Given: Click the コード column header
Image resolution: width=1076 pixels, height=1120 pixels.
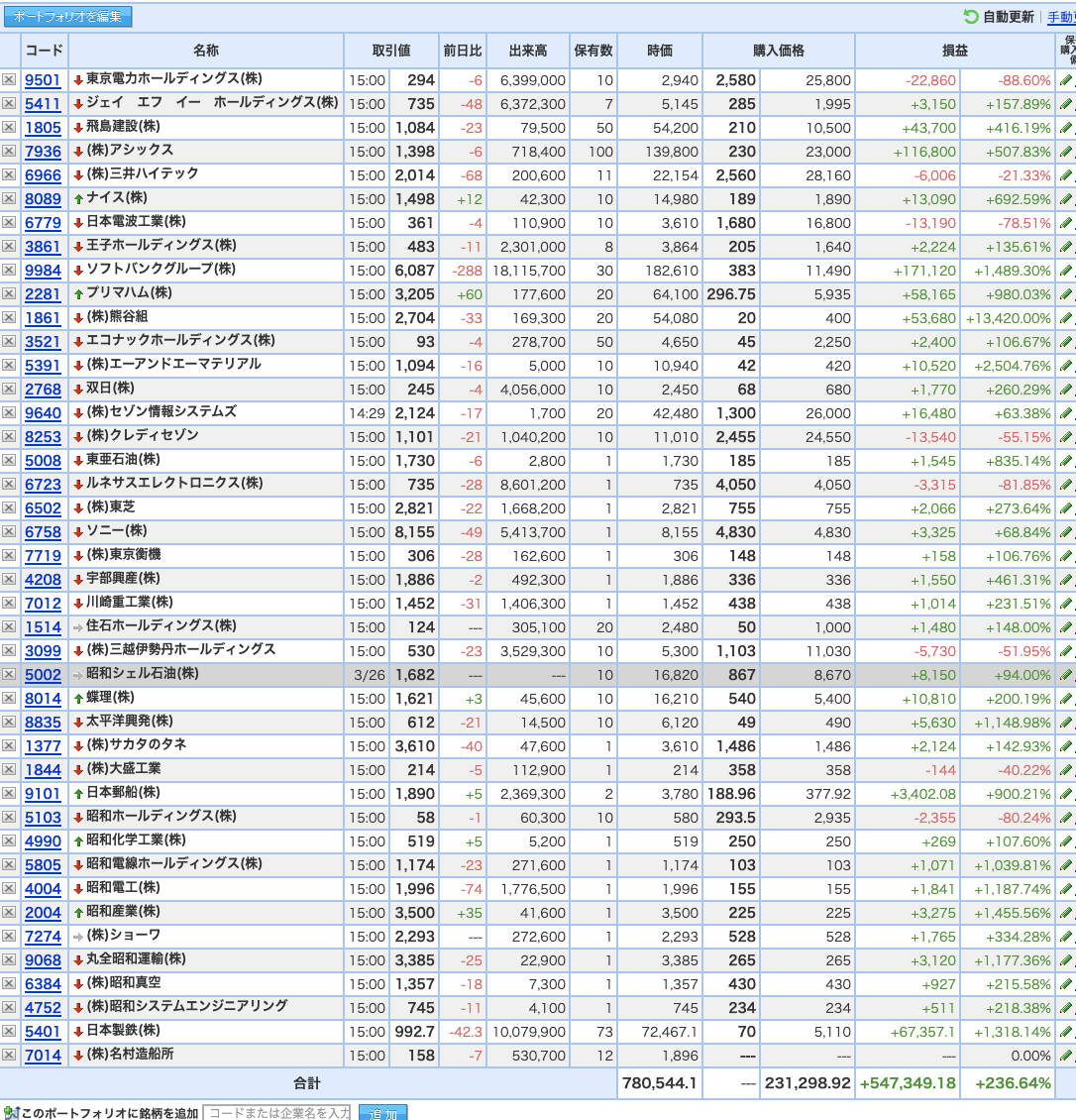Looking at the screenshot, I should point(45,50).
